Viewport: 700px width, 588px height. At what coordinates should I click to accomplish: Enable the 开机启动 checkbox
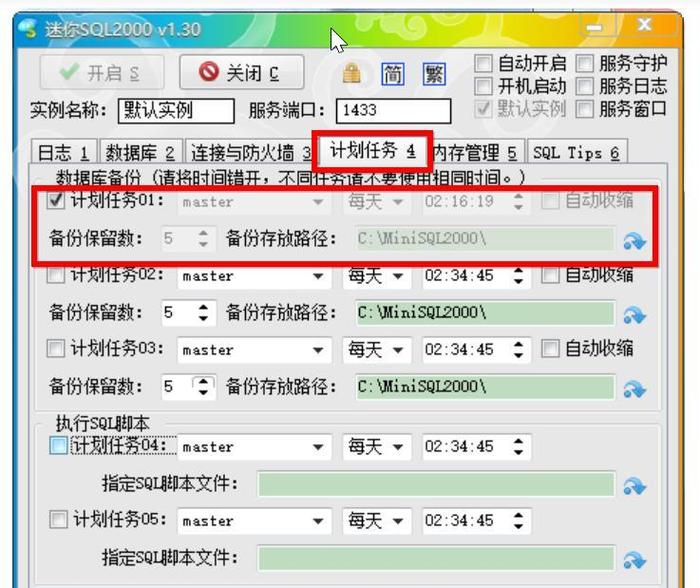(x=483, y=86)
